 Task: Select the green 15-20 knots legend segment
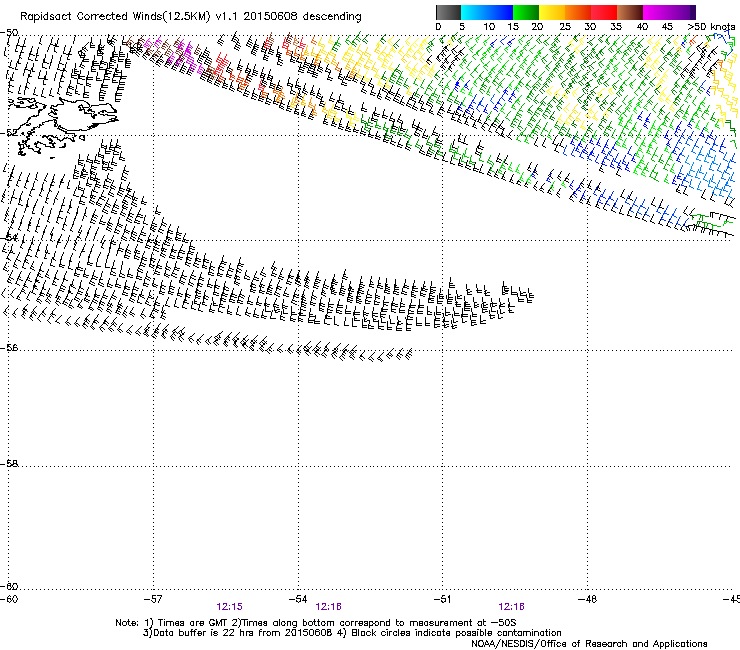click(526, 12)
